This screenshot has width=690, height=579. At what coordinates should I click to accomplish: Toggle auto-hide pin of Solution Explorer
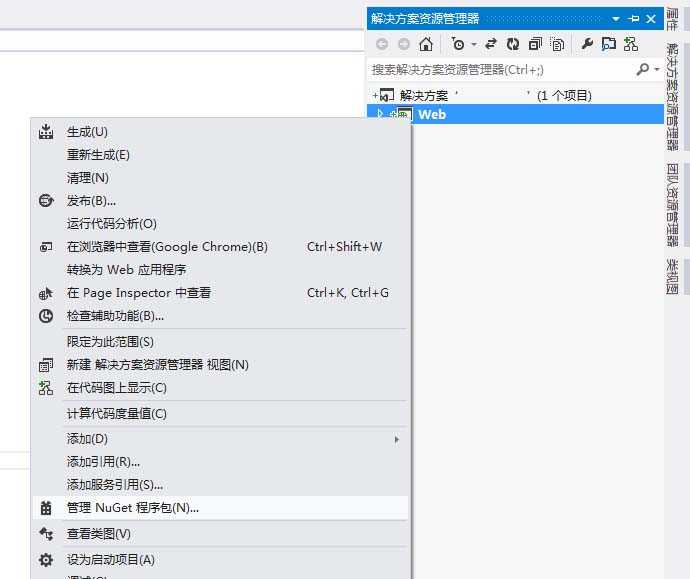[634, 18]
